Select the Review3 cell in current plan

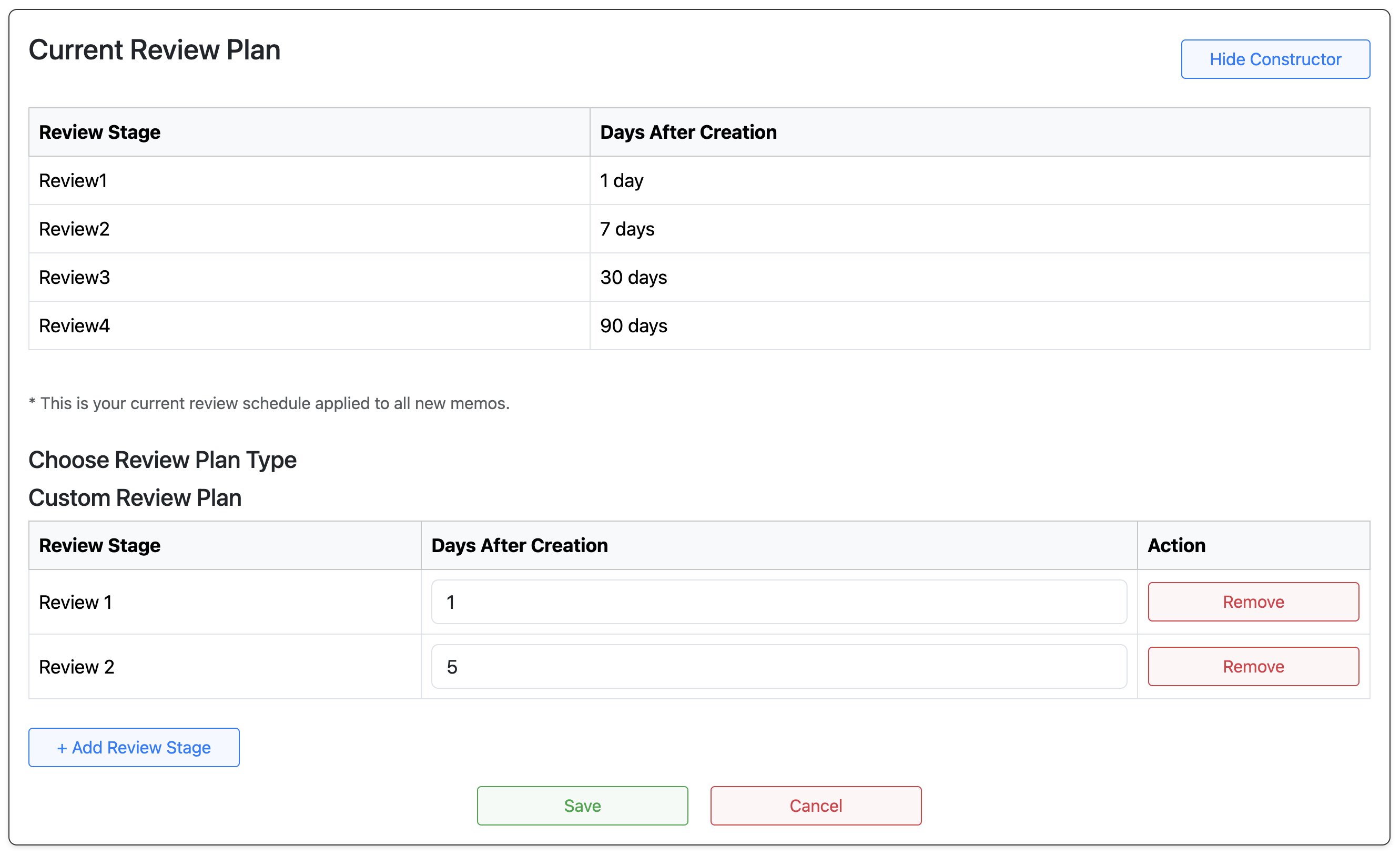click(x=310, y=277)
